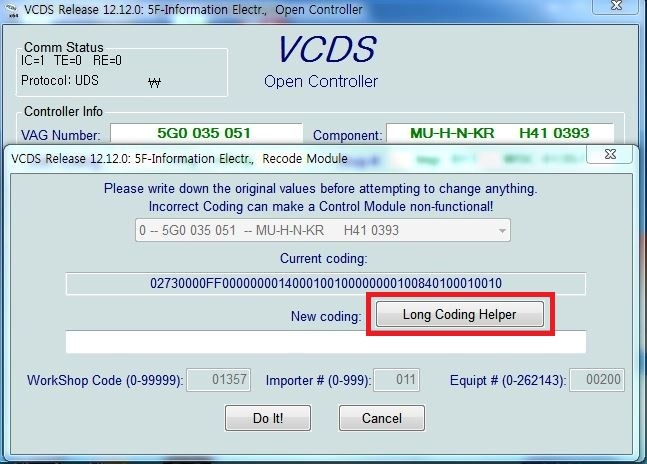Image resolution: width=647 pixels, height=464 pixels.
Task: Click the communication activity indicator icon
Action: click(x=154, y=82)
